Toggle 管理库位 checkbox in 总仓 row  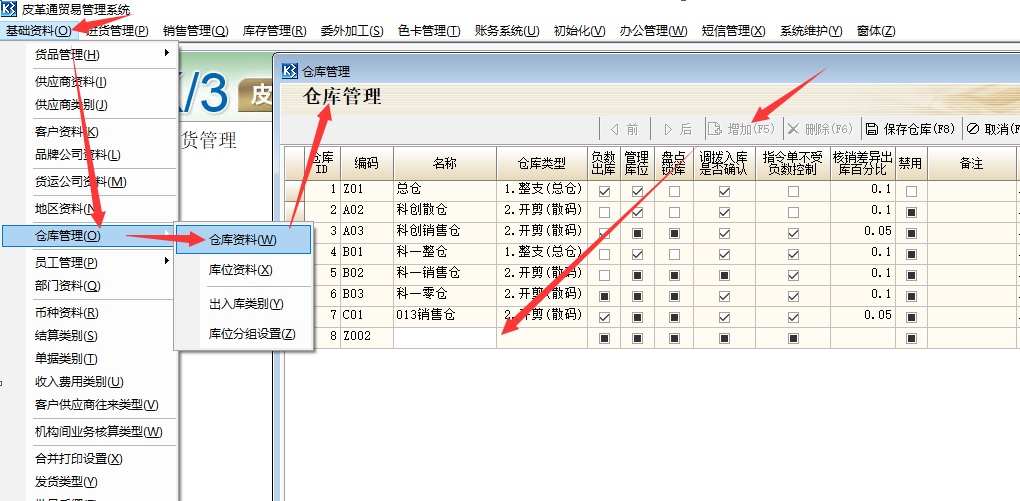click(x=638, y=192)
